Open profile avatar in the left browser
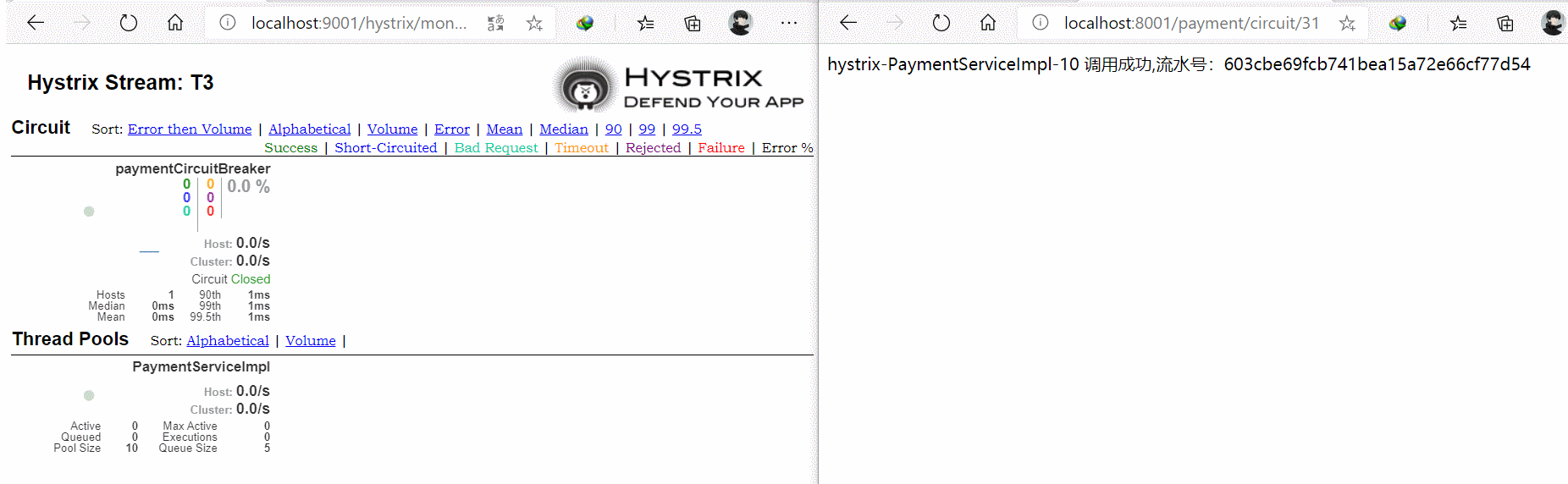 tap(740, 23)
